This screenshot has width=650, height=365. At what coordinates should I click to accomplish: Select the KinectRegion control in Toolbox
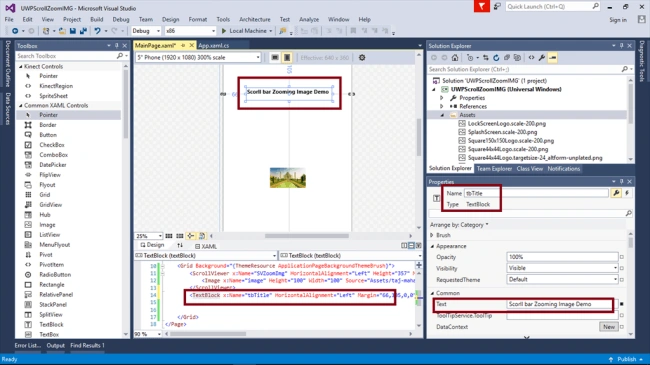(x=56, y=86)
